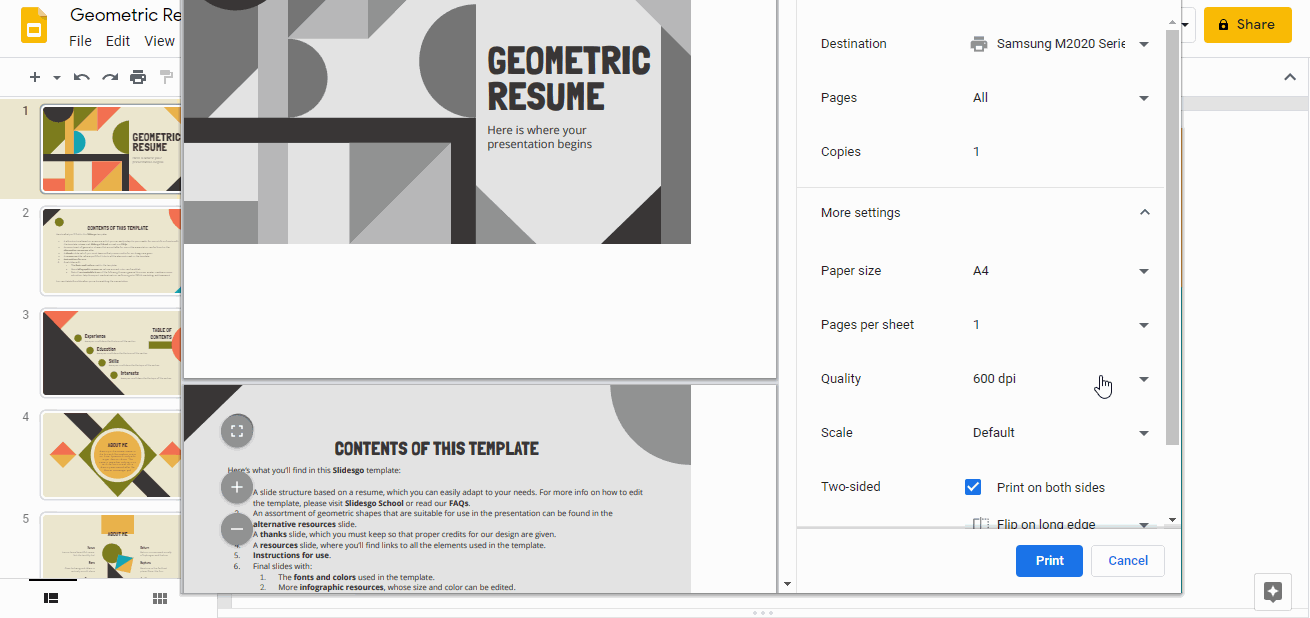Uncheck Print on both sides checkbox
This screenshot has height=618, width=1310.
pos(973,487)
